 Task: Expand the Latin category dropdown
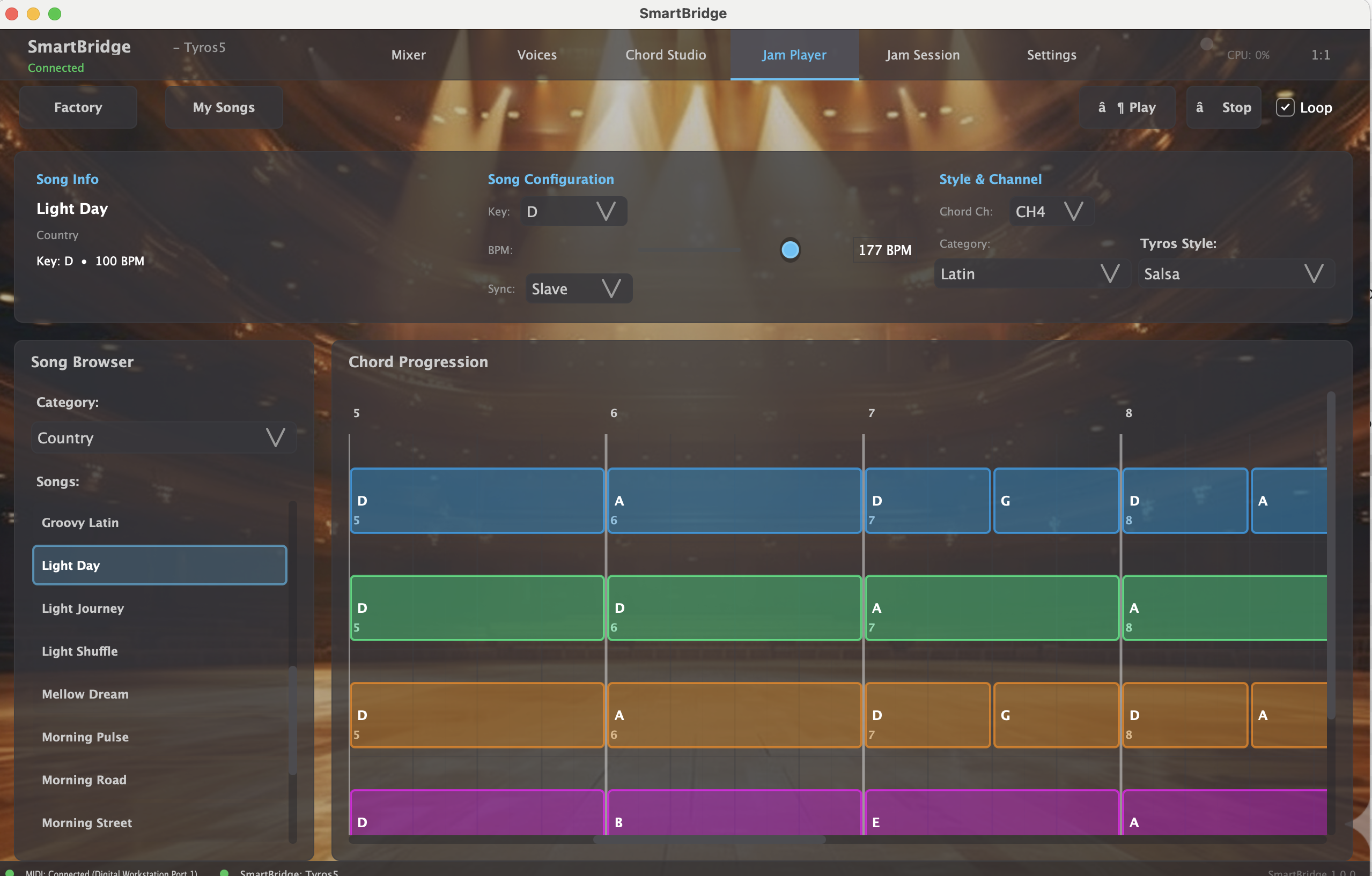pos(1109,274)
